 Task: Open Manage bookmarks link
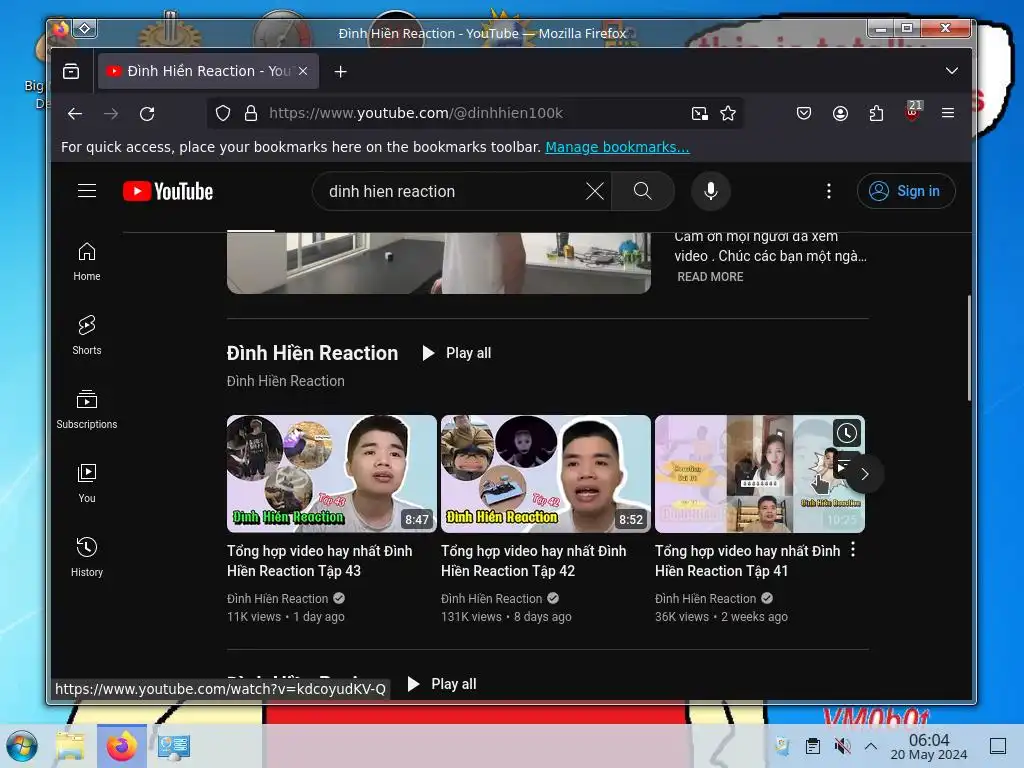point(617,147)
